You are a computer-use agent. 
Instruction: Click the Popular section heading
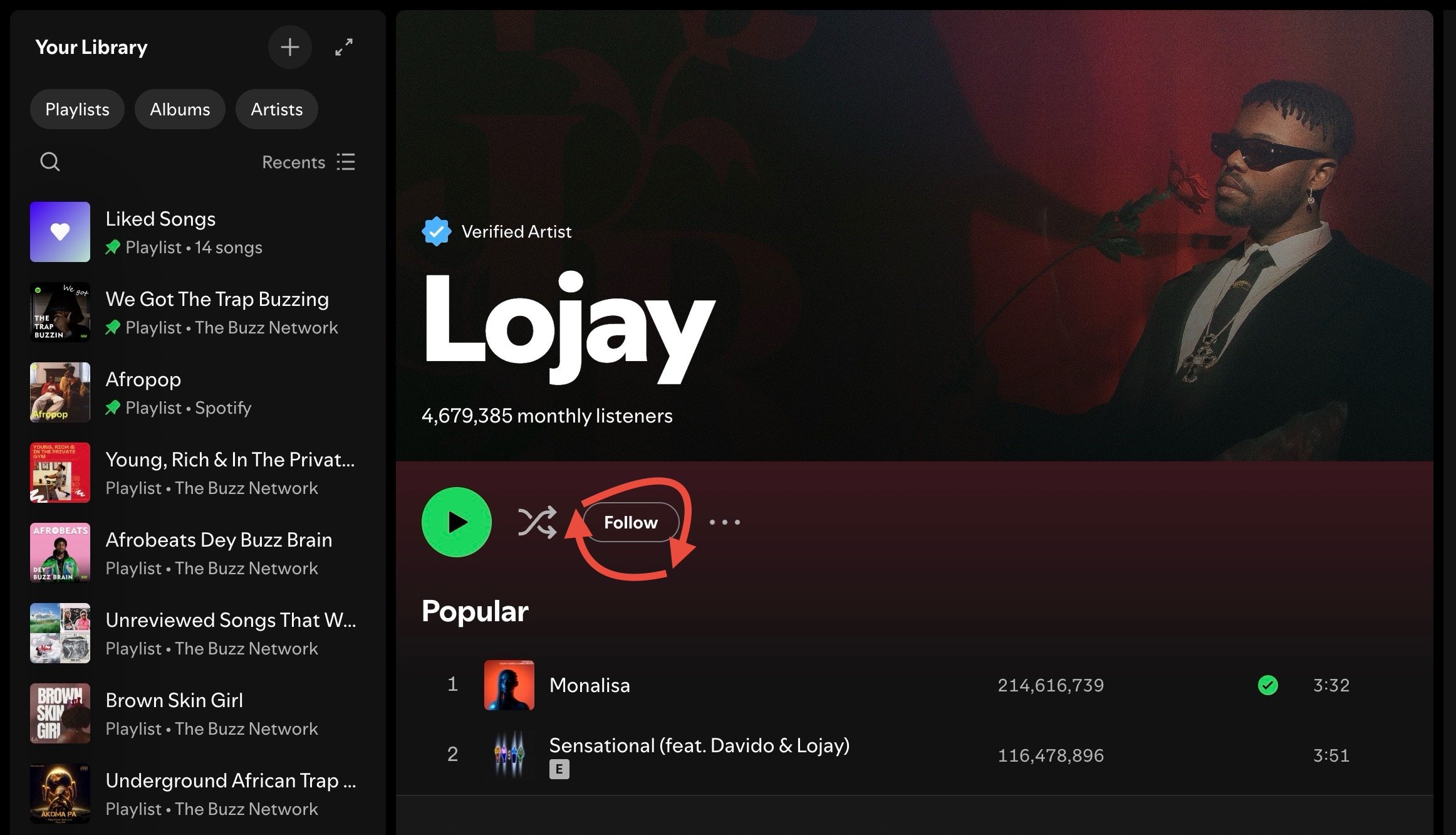475,611
